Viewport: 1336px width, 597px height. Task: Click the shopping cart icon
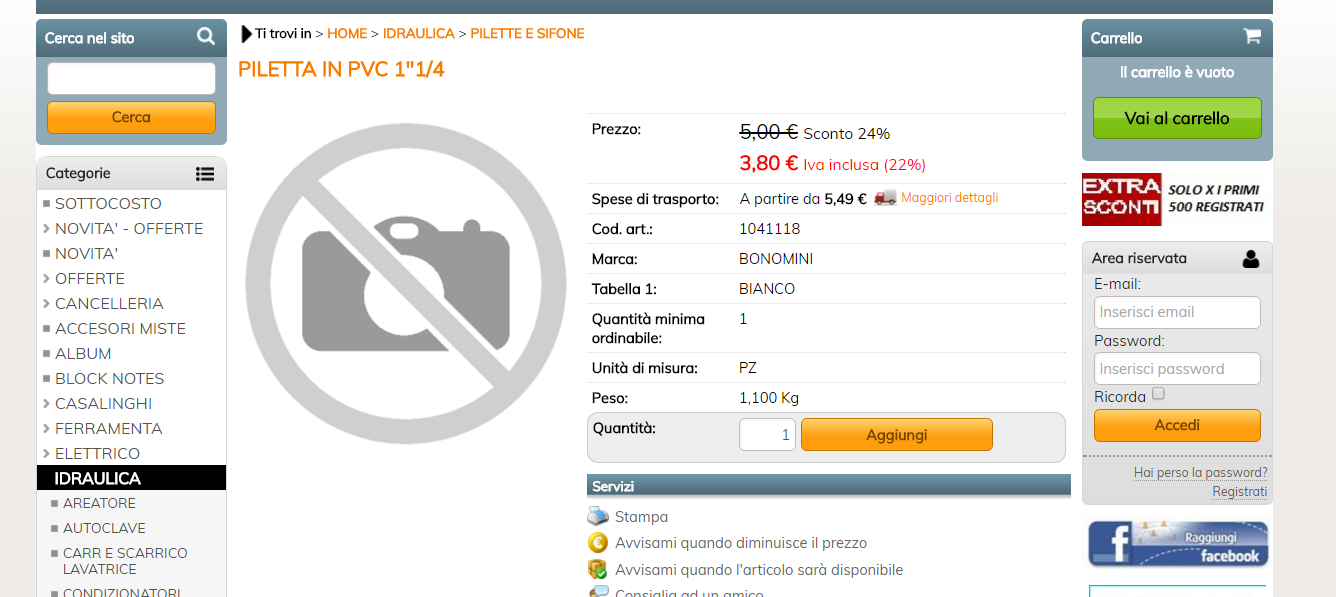point(1251,36)
